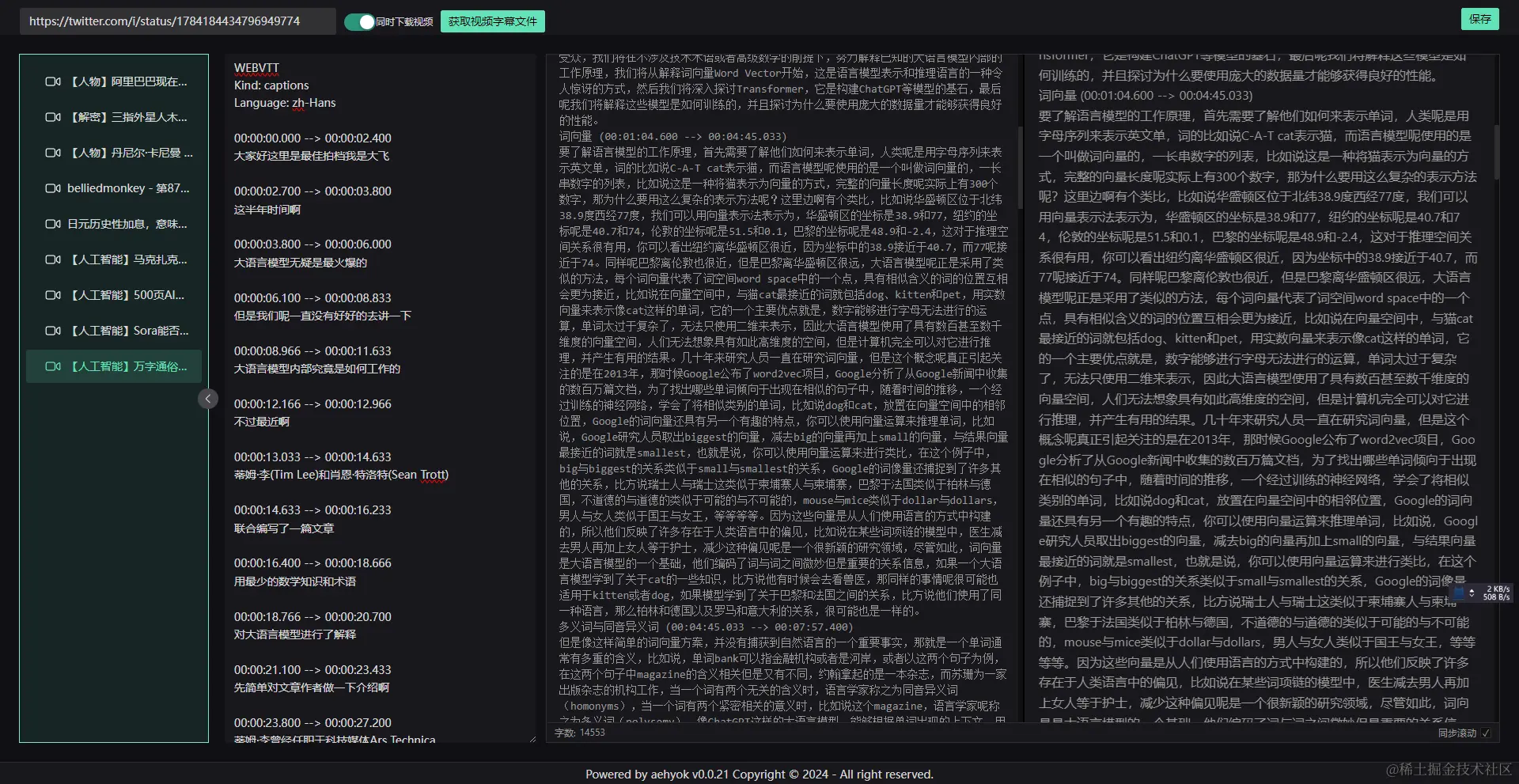Click timestamp 00:00:08.966 --> 00:00:11.633
Image resolution: width=1519 pixels, height=784 pixels.
click(313, 351)
